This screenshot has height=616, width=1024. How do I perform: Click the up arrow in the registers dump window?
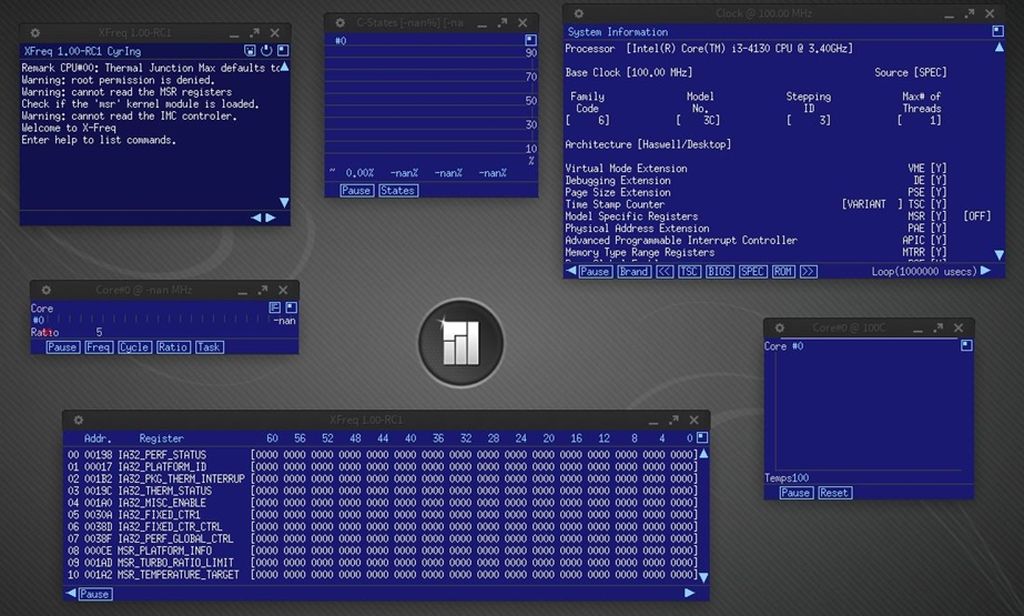click(x=703, y=453)
